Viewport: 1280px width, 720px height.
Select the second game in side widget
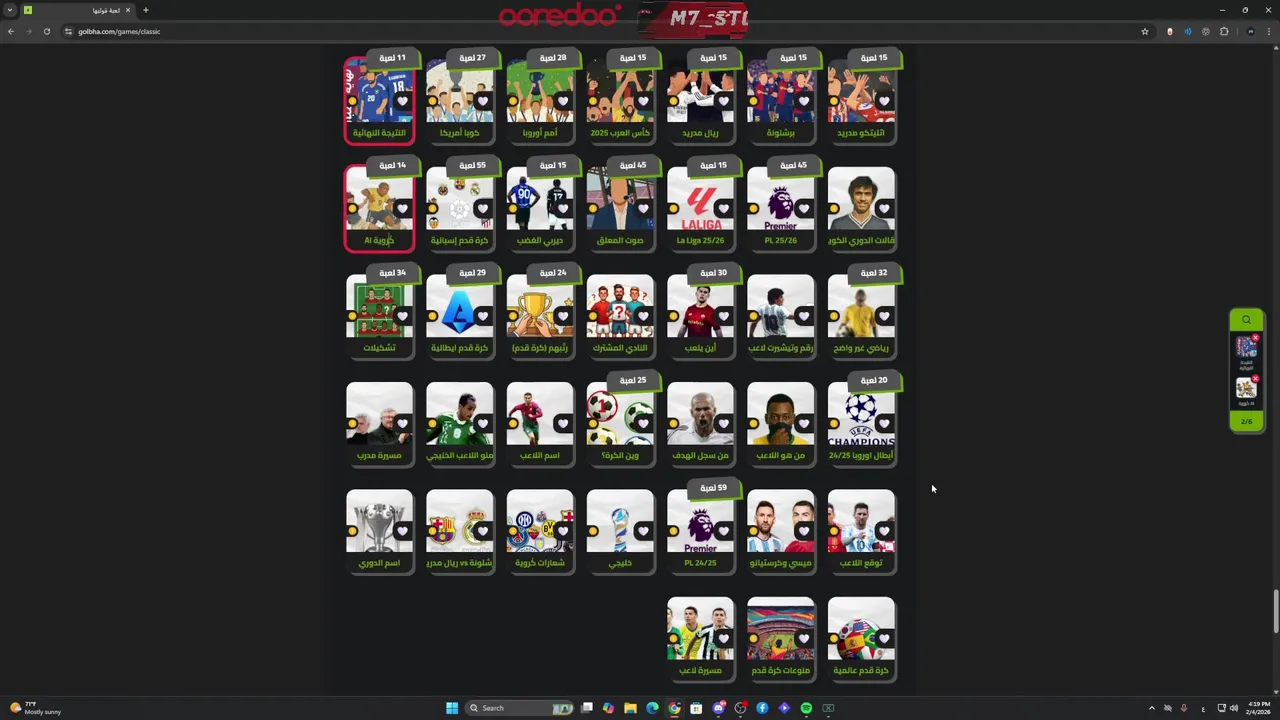[x=1246, y=388]
